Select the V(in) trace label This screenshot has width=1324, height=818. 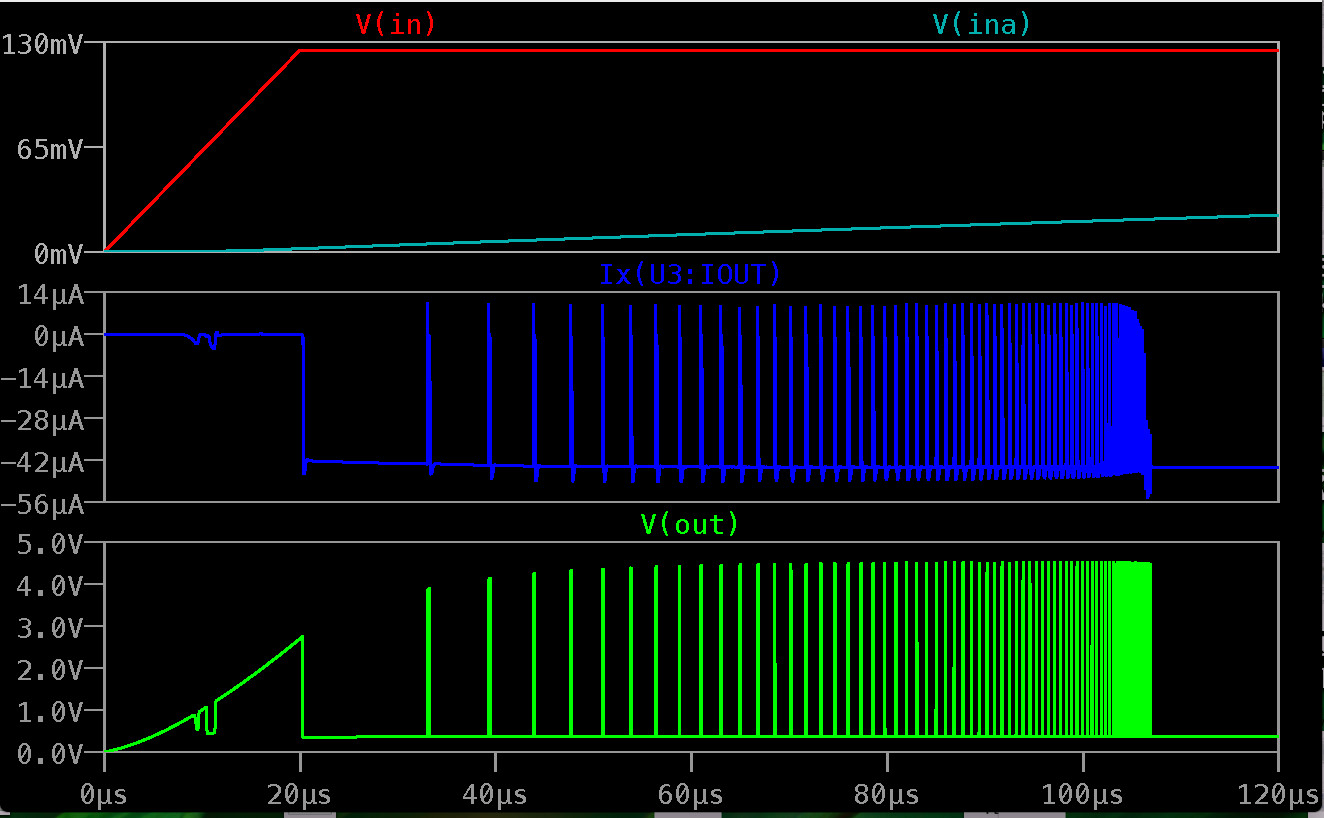point(396,24)
